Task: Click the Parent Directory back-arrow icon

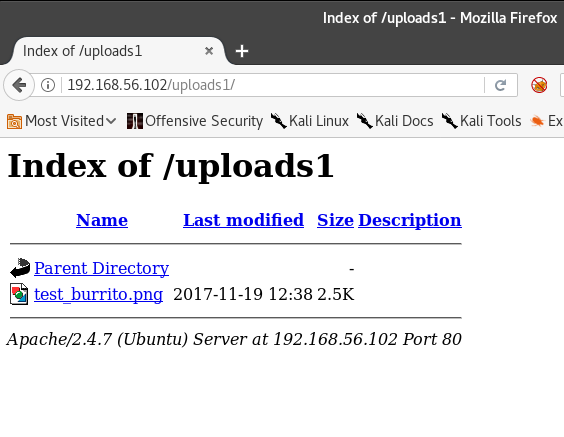Action: [x=20, y=268]
